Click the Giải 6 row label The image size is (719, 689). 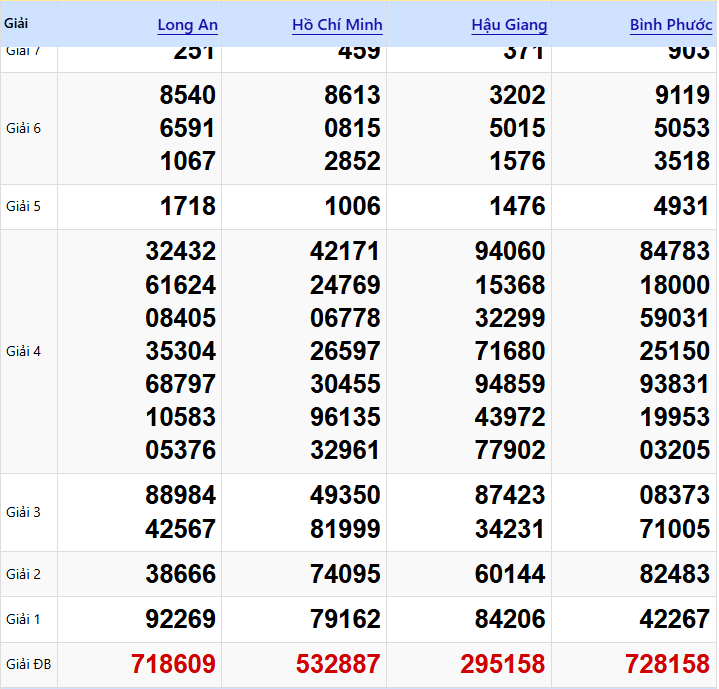click(x=23, y=128)
